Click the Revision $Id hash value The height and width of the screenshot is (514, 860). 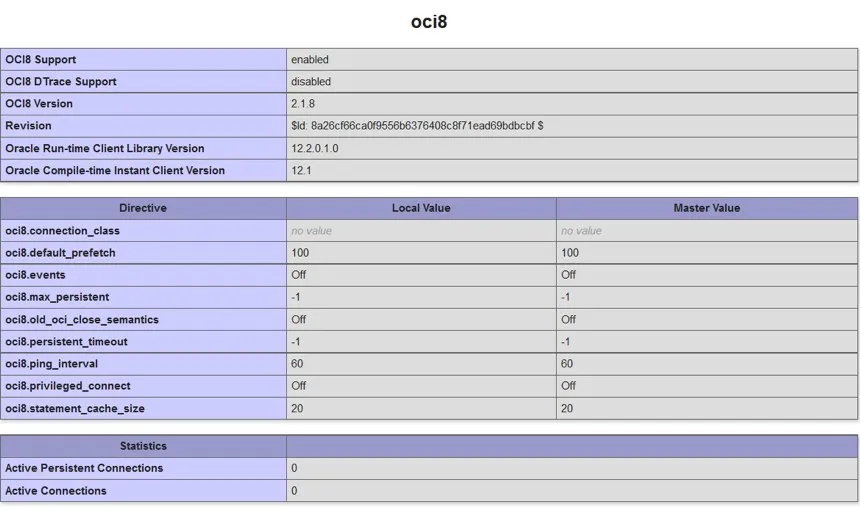417,126
